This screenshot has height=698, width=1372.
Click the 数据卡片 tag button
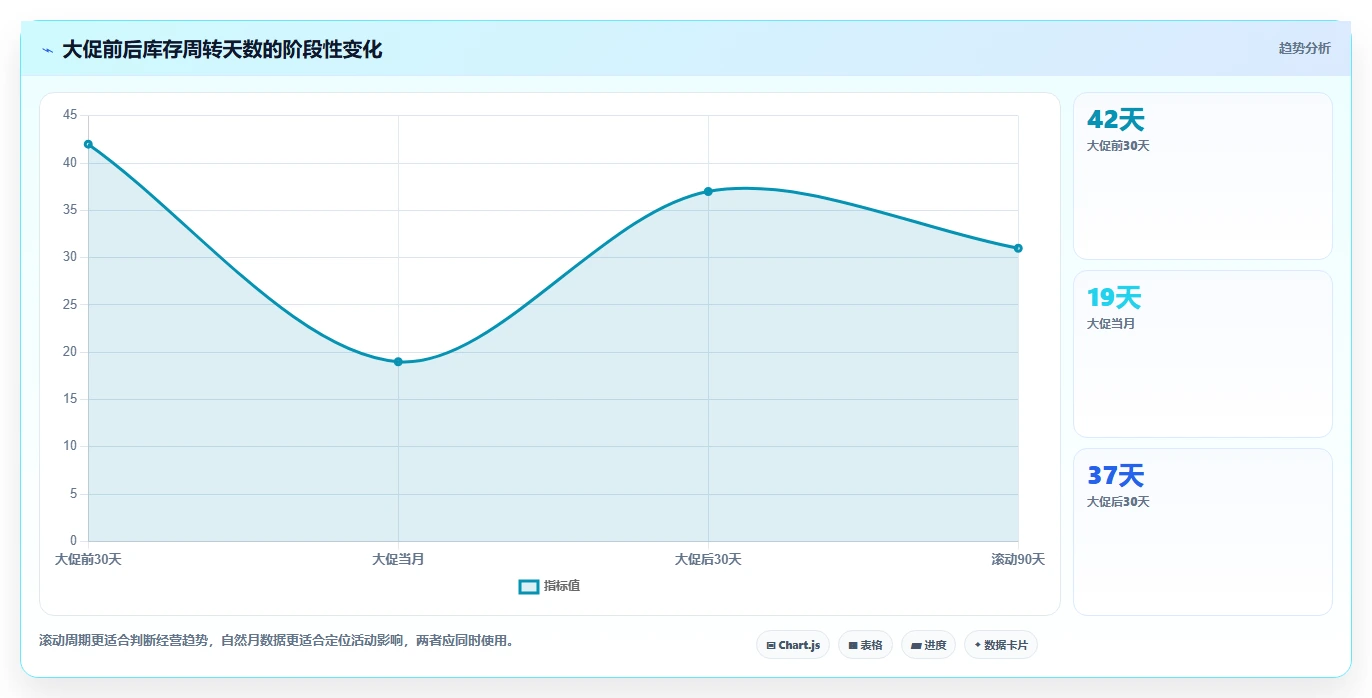click(1001, 645)
